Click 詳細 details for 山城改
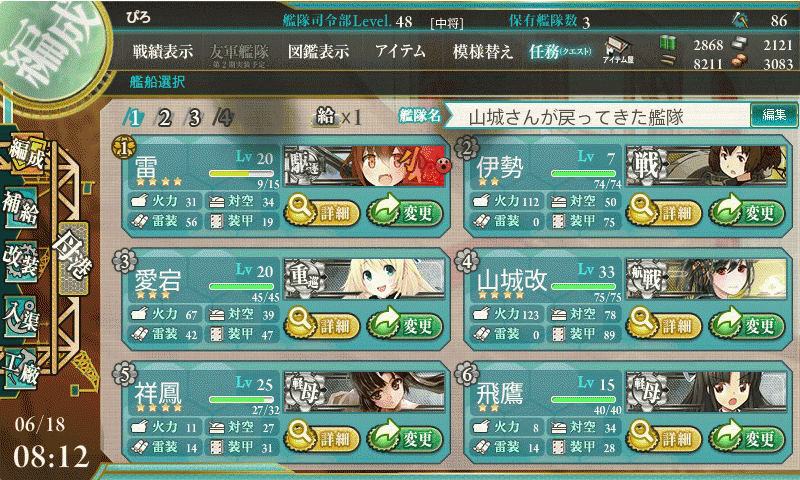 click(664, 325)
